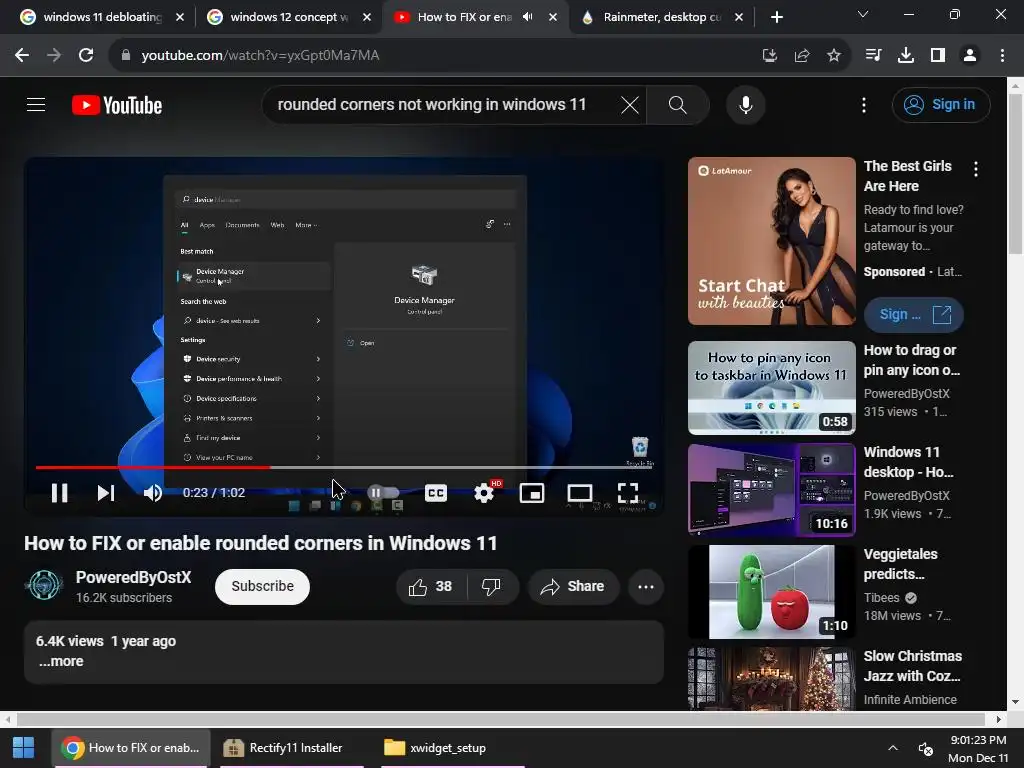Share this video

coord(572,586)
